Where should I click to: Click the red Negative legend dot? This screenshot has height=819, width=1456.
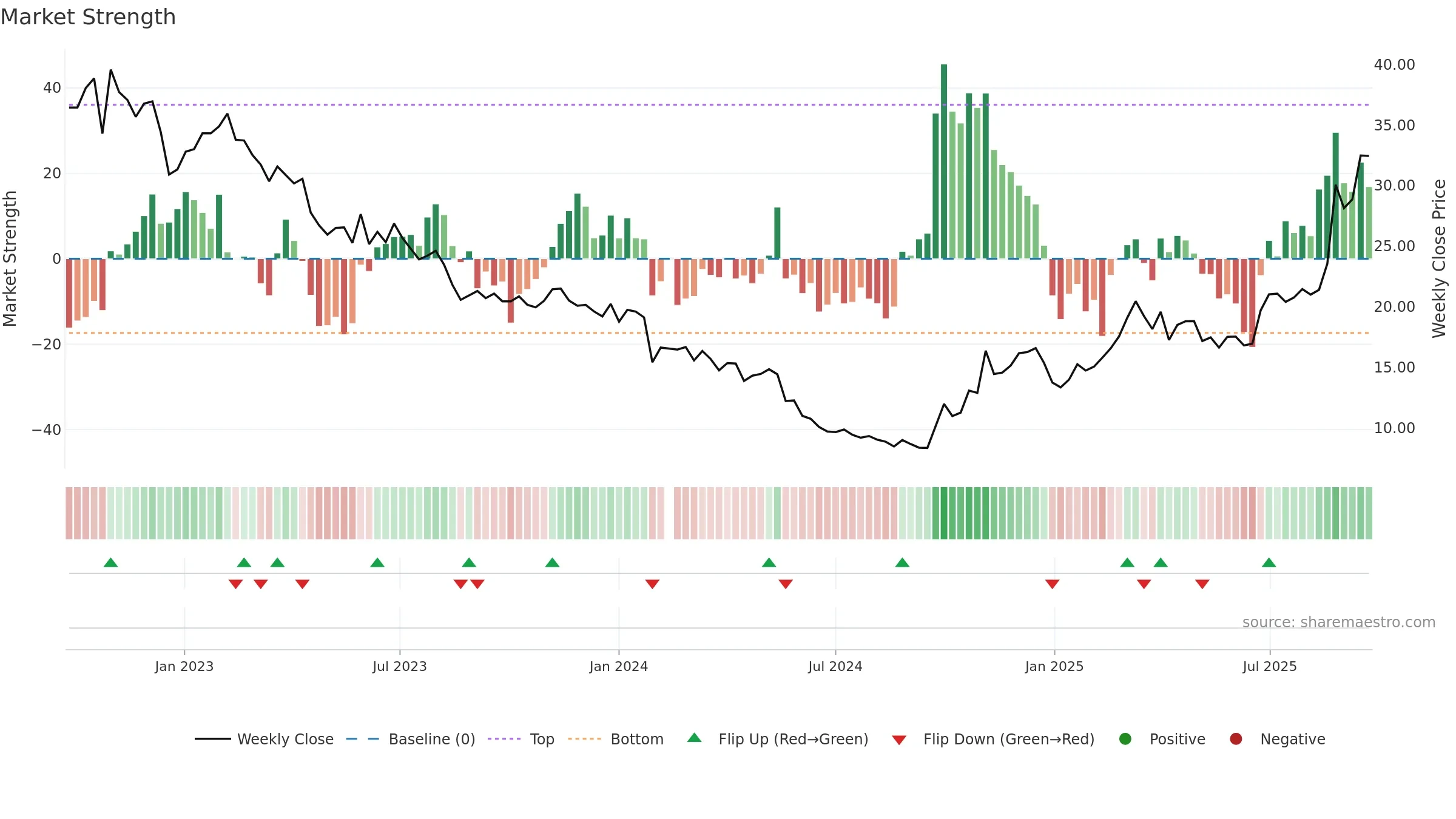1236,739
